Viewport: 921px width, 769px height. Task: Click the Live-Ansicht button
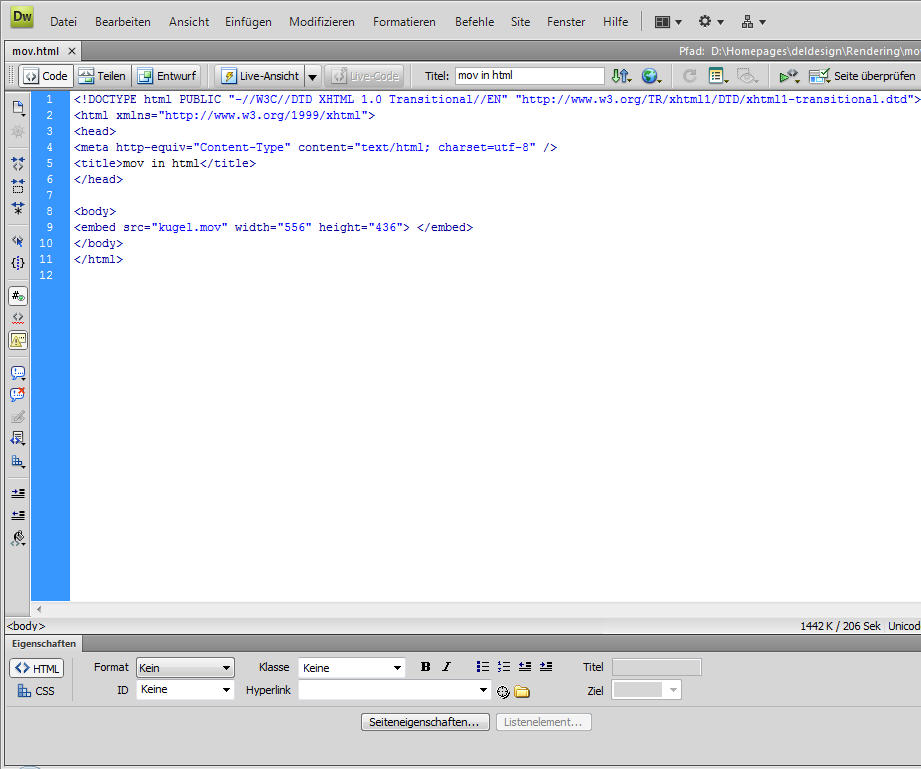[x=260, y=76]
